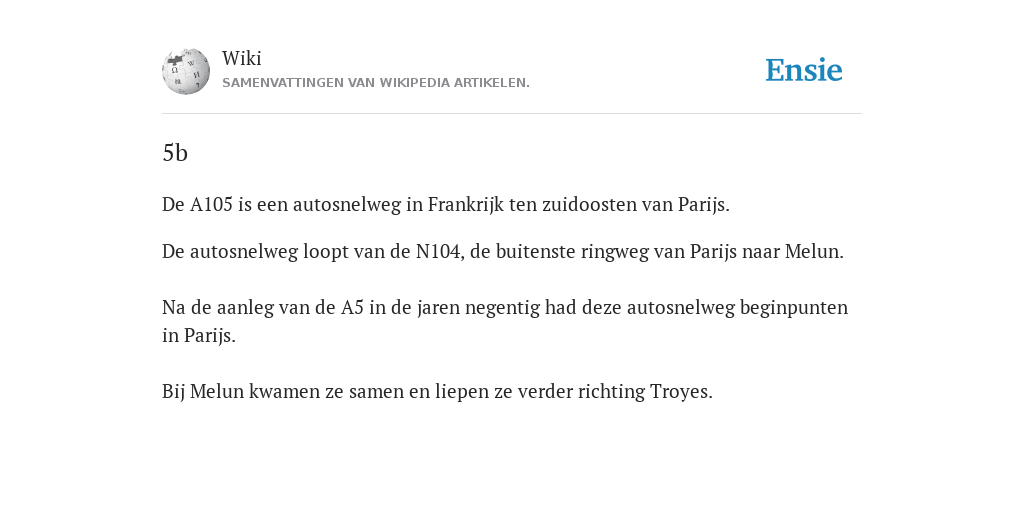
Task: Open the Ensie logo link
Action: 804,70
